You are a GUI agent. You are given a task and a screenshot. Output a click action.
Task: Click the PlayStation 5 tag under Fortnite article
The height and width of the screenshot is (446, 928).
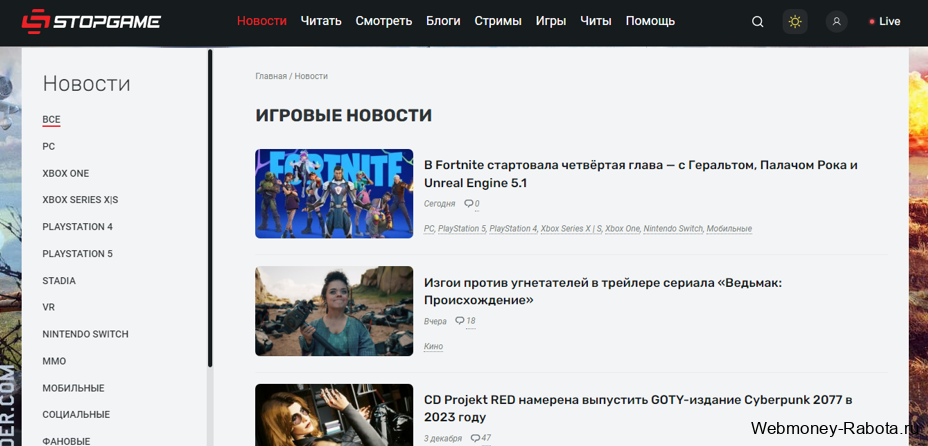462,228
